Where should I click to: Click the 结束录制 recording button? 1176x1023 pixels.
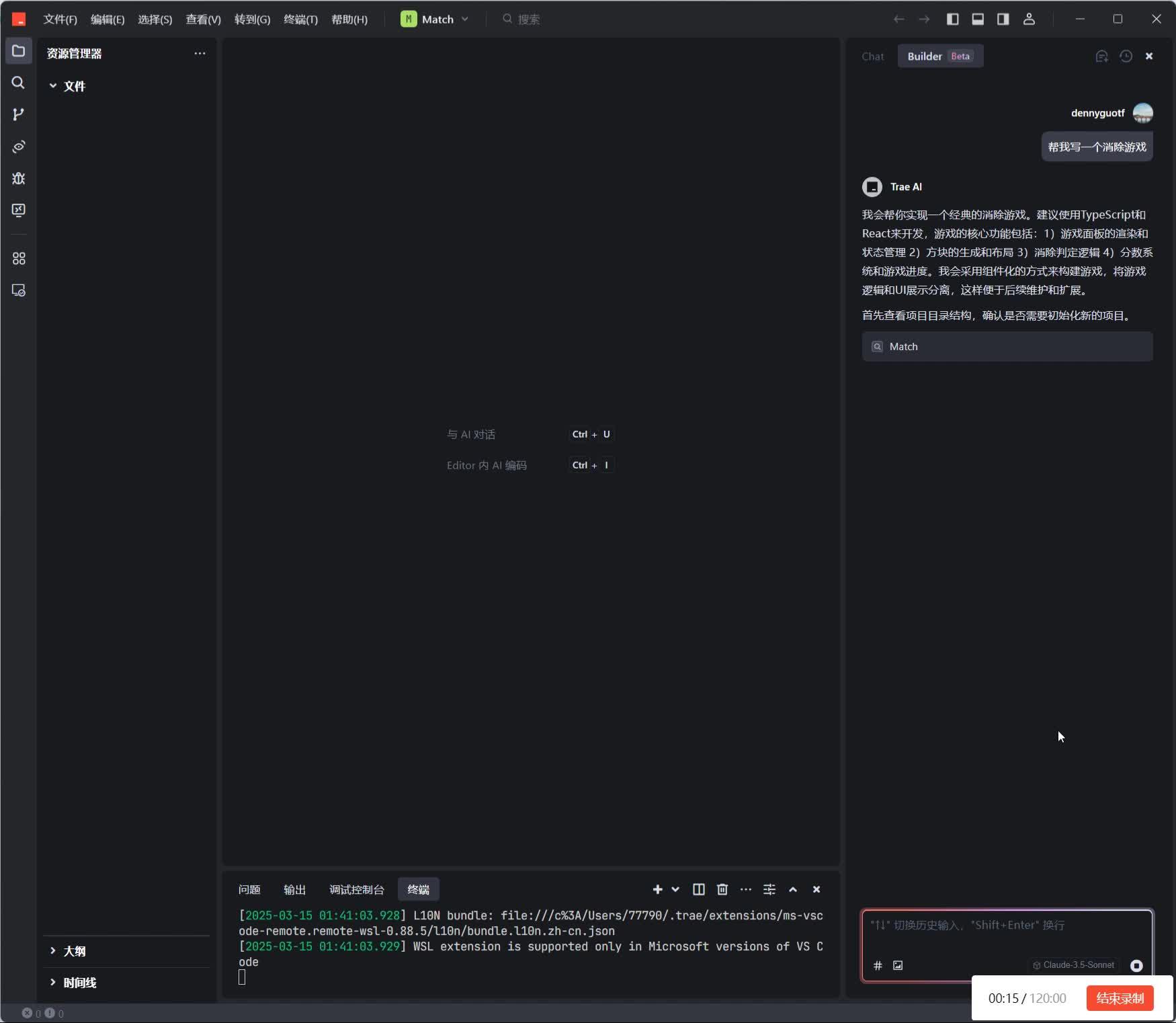coord(1118,998)
